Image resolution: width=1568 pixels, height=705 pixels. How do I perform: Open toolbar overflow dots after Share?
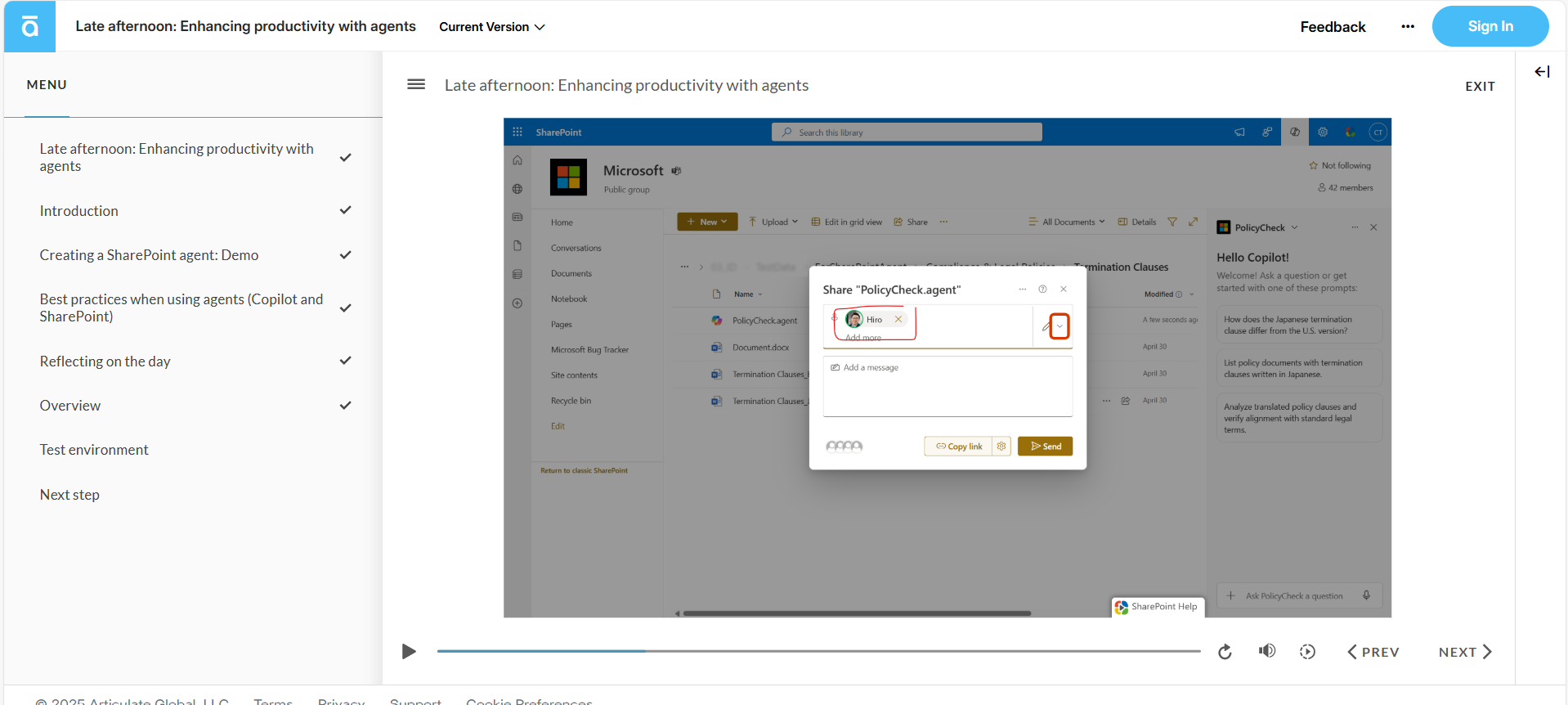(943, 222)
